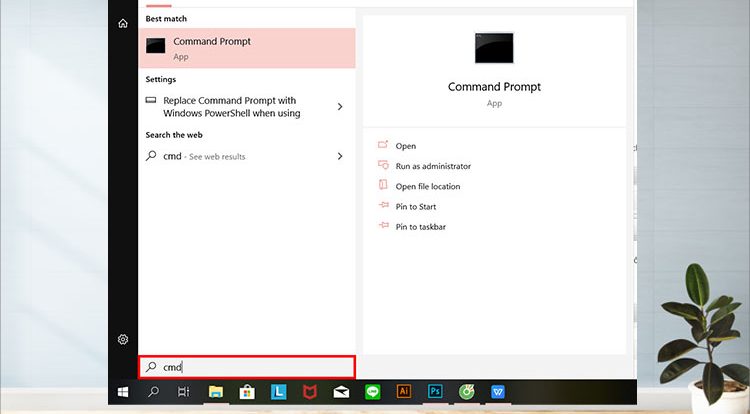The height and width of the screenshot is (414, 750).
Task: Click the settings icon beside Replace Command Prompt
Action: click(x=151, y=100)
